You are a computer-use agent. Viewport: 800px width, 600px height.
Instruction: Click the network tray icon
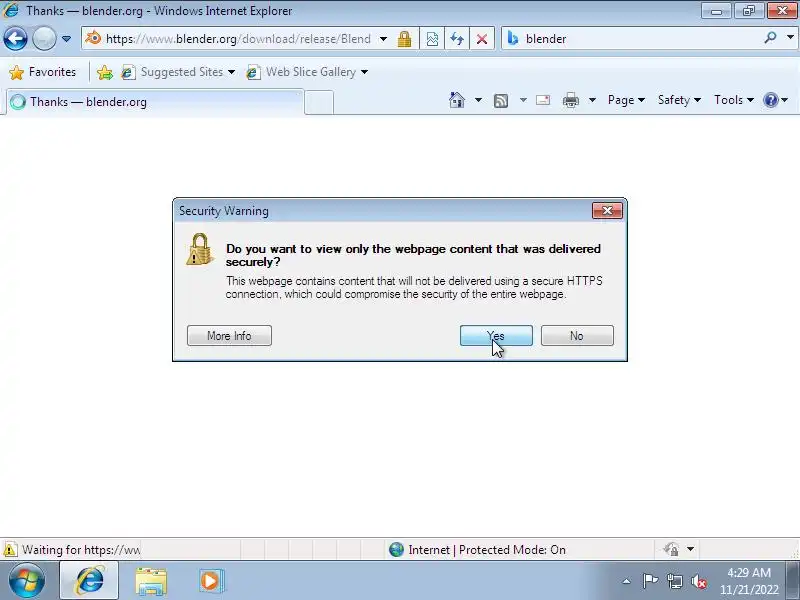[x=674, y=581]
